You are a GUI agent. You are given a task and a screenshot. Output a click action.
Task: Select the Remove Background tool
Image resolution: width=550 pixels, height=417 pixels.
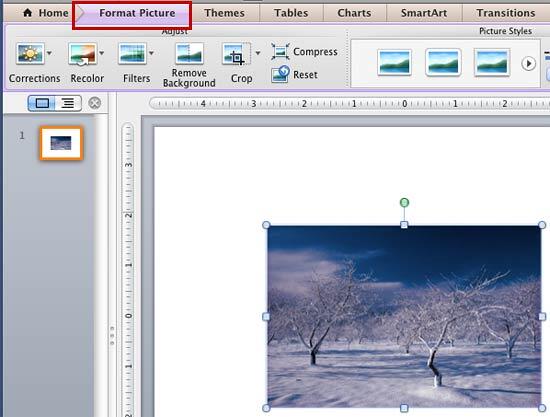click(x=189, y=64)
